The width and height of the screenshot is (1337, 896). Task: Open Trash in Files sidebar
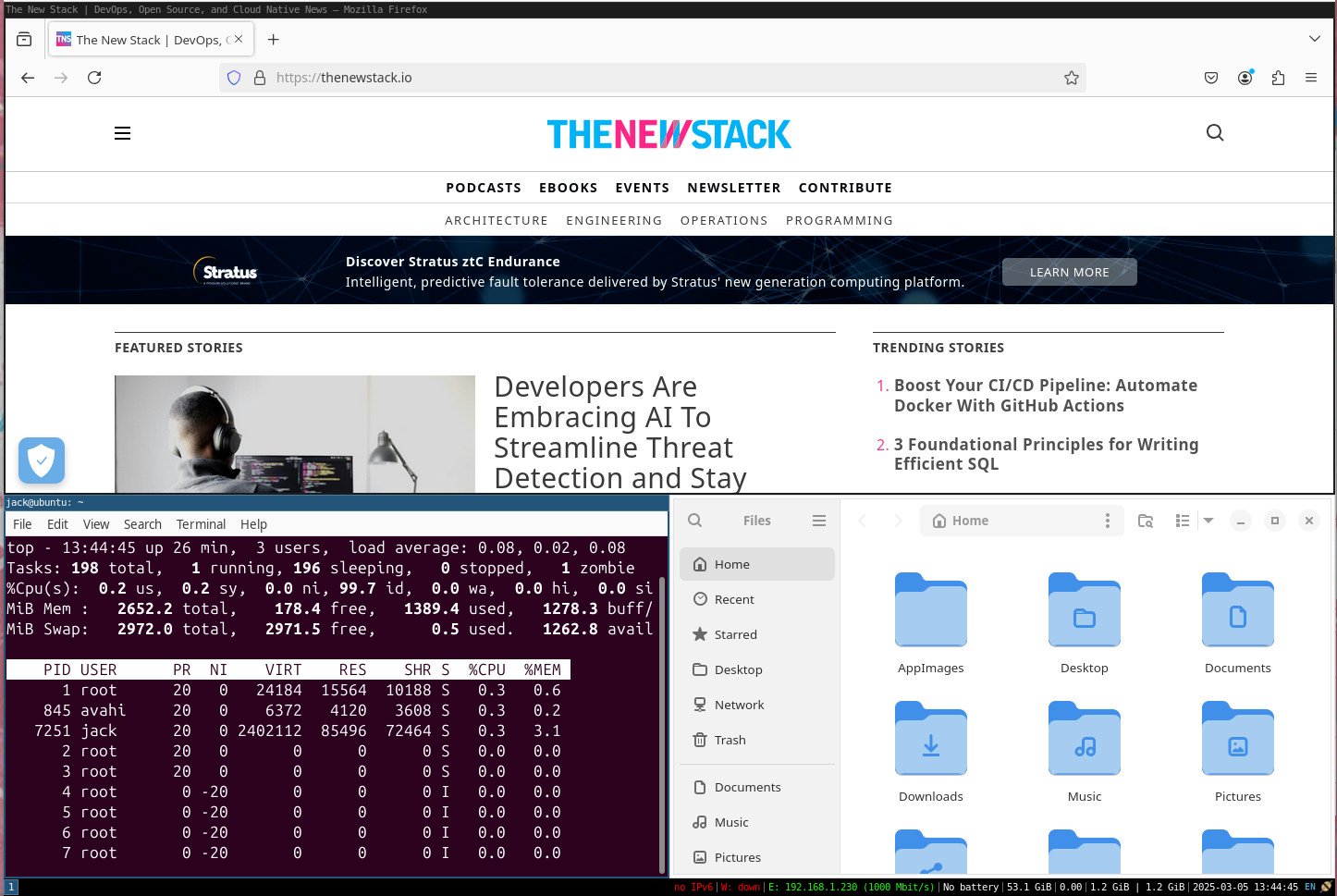(x=757, y=740)
